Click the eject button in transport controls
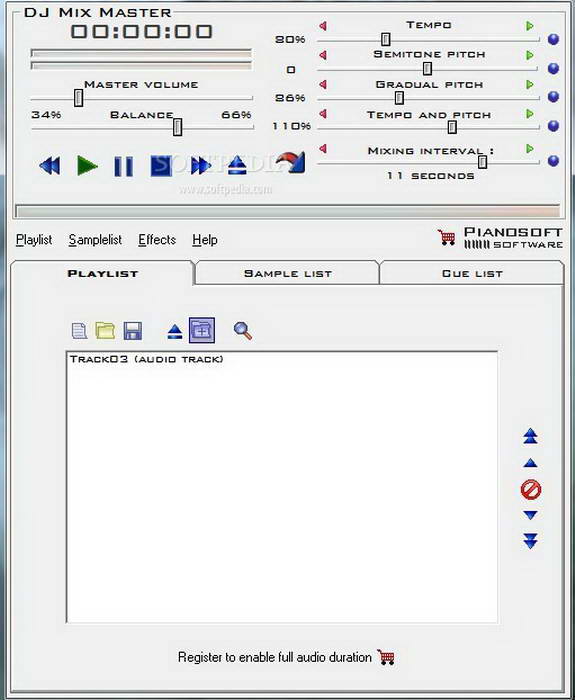575x700 pixels. tap(237, 165)
